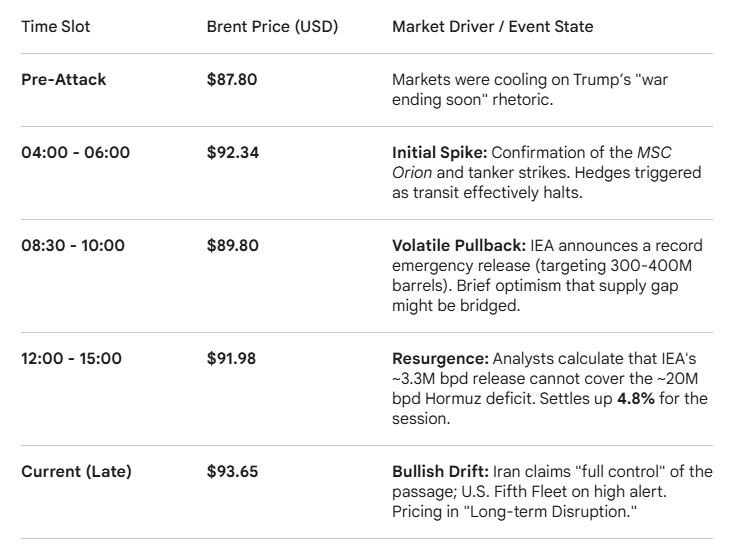The width and height of the screenshot is (730, 549).
Task: Select the Current (Late) row label
Action: [76, 471]
